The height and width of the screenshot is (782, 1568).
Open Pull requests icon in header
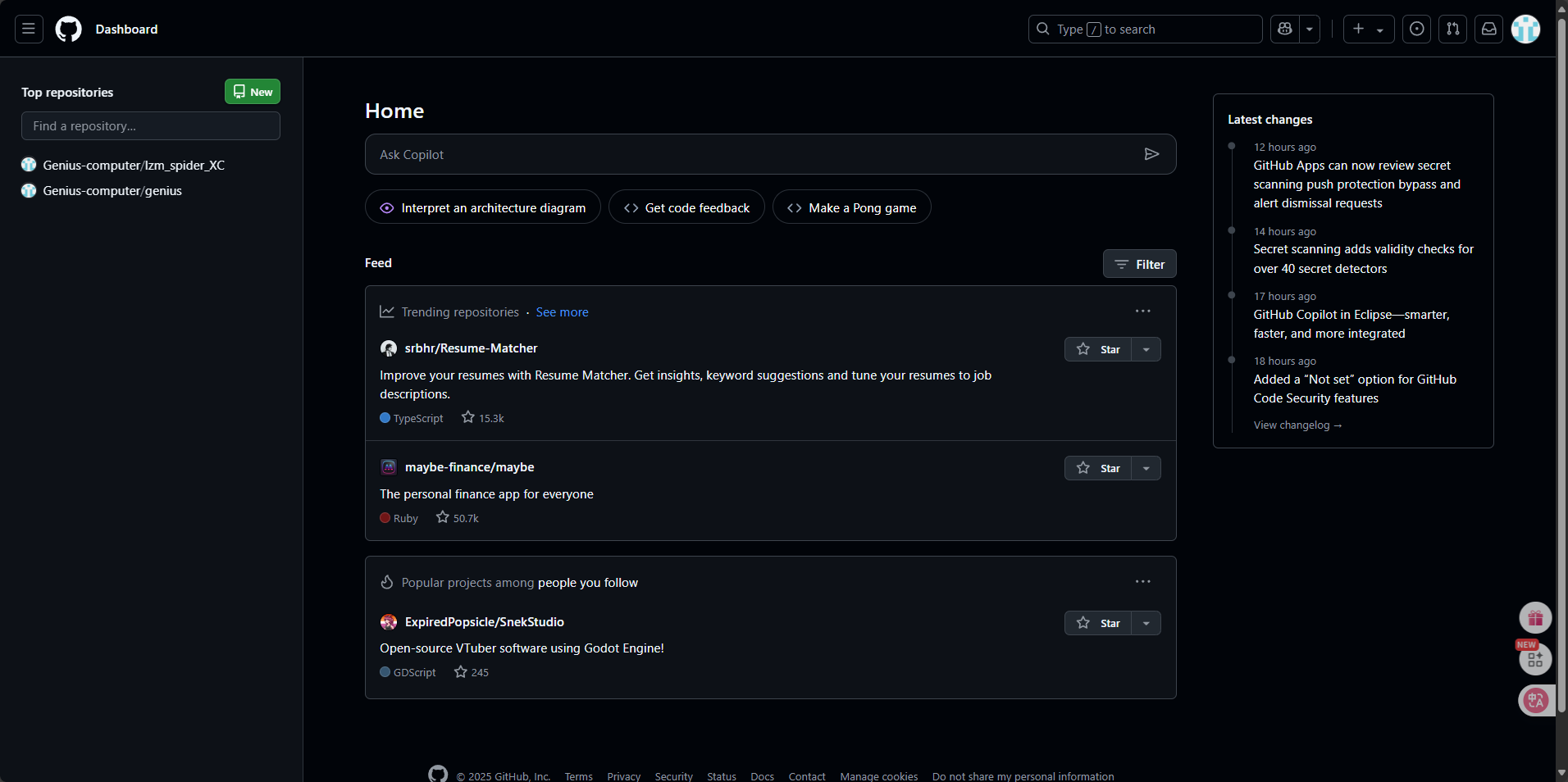pyautogui.click(x=1452, y=30)
